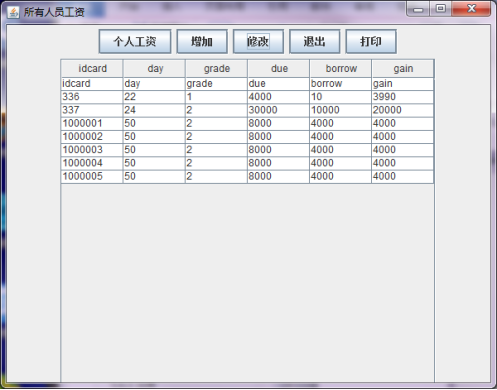Viewport: 497px width, 390px height.
Task: Select gain cell 4000 in row 1000005
Action: point(403,177)
